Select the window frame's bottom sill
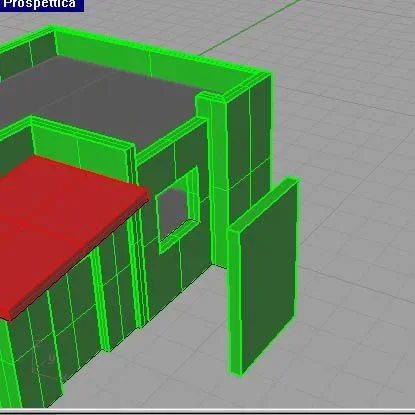Screen dimensions: 415x415 (177, 236)
